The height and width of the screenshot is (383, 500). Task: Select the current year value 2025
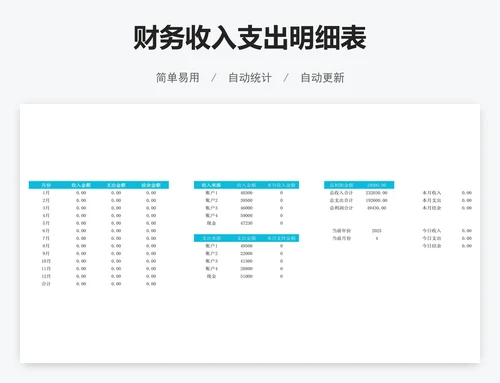377,231
